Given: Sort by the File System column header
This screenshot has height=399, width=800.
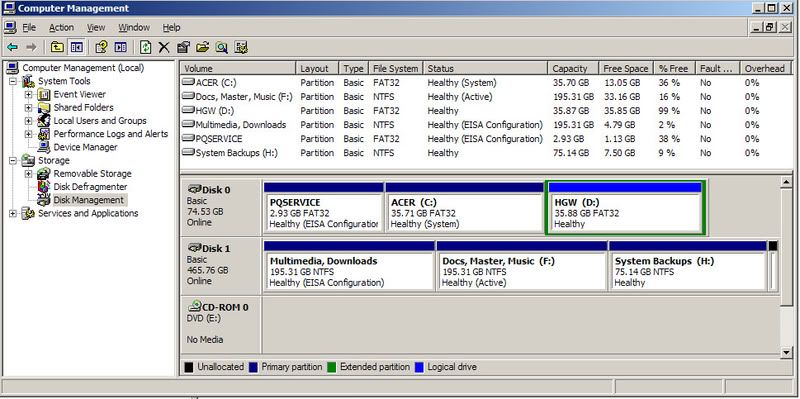Looking at the screenshot, I should tap(396, 68).
